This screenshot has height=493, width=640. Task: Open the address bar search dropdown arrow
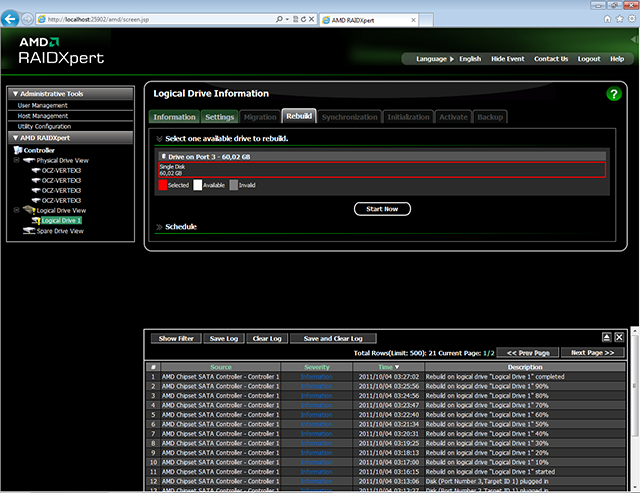[287, 19]
